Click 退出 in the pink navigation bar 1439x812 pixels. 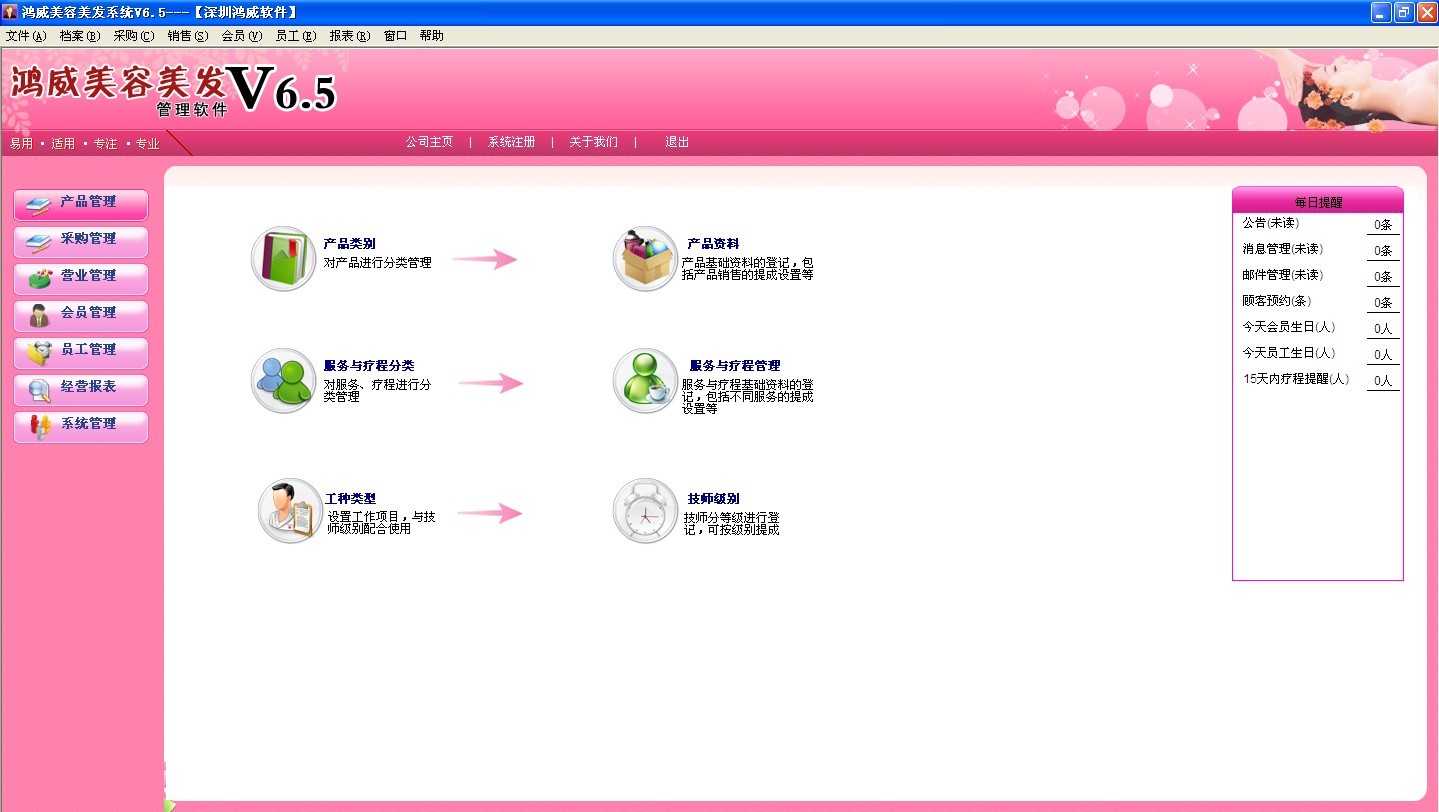[677, 142]
